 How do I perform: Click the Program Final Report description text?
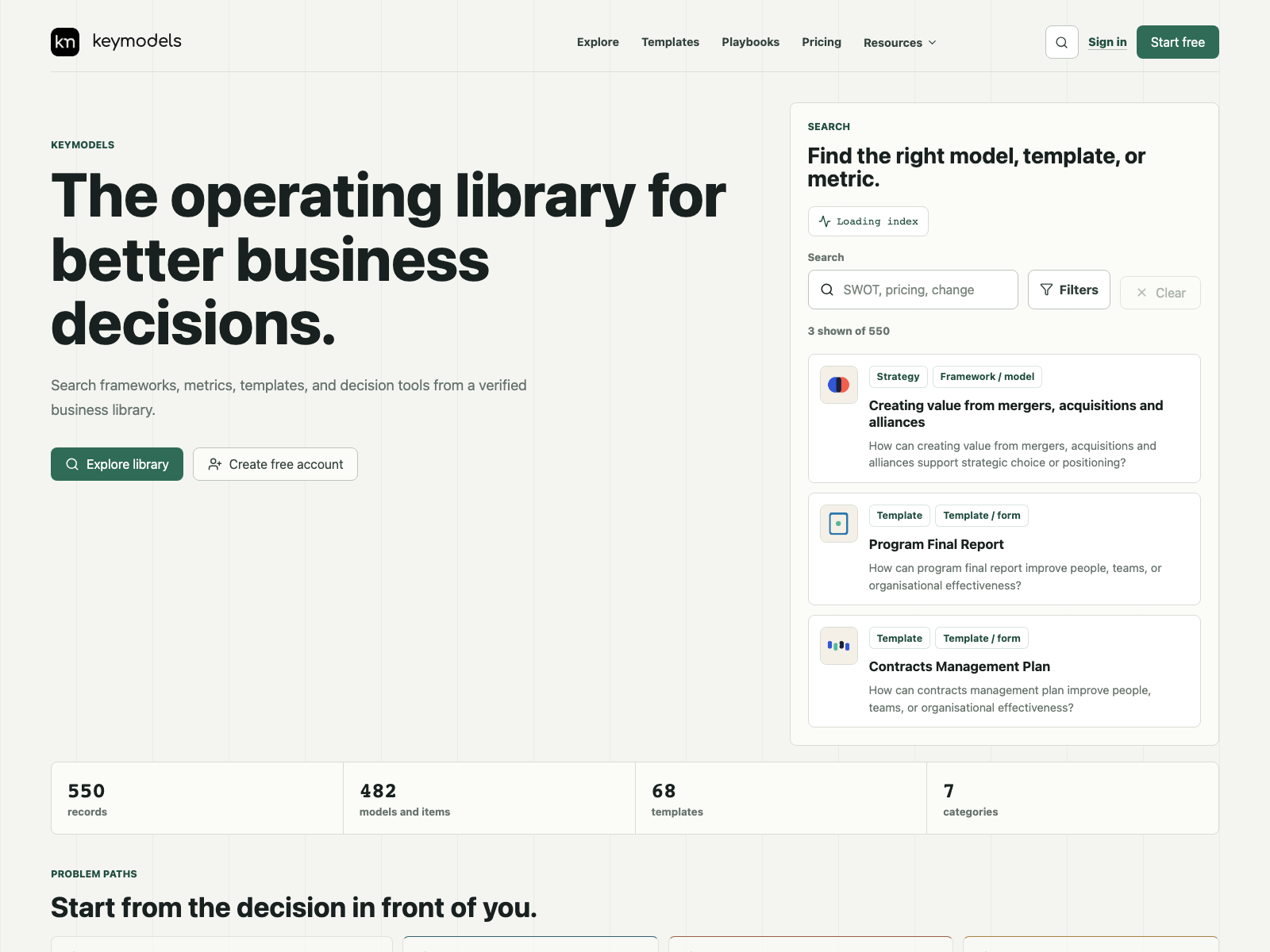pos(1015,577)
